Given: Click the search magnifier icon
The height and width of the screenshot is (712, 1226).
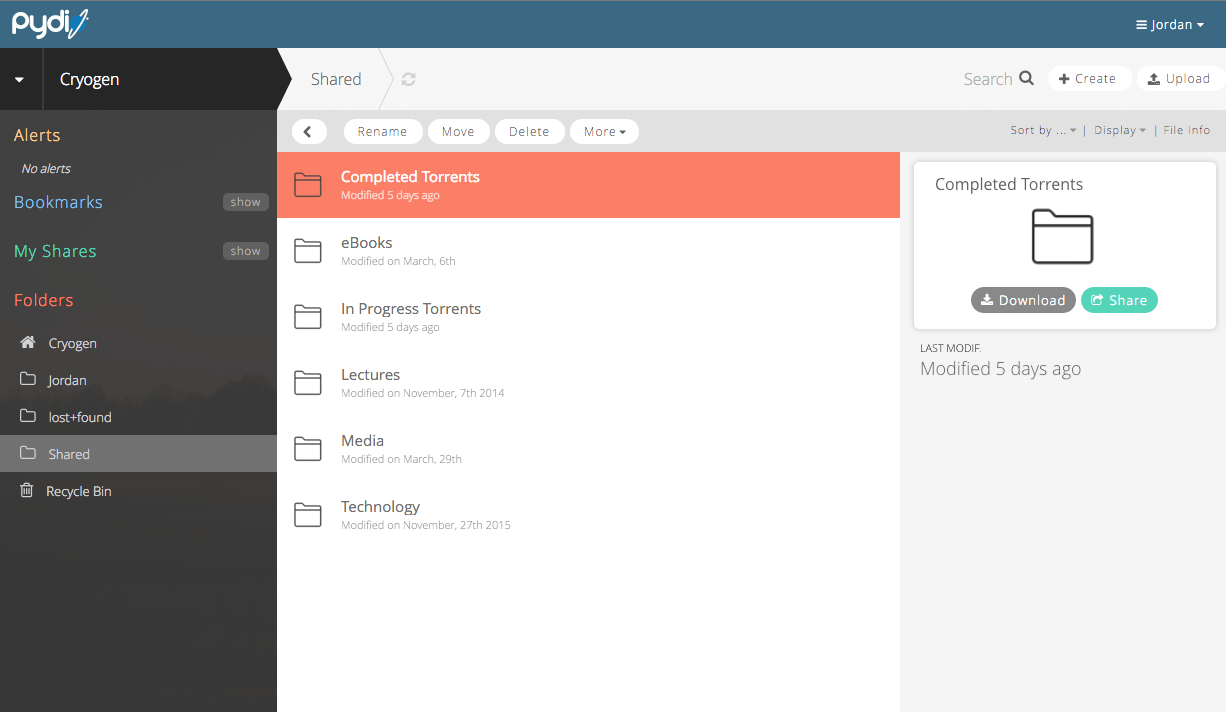Looking at the screenshot, I should 1026,78.
